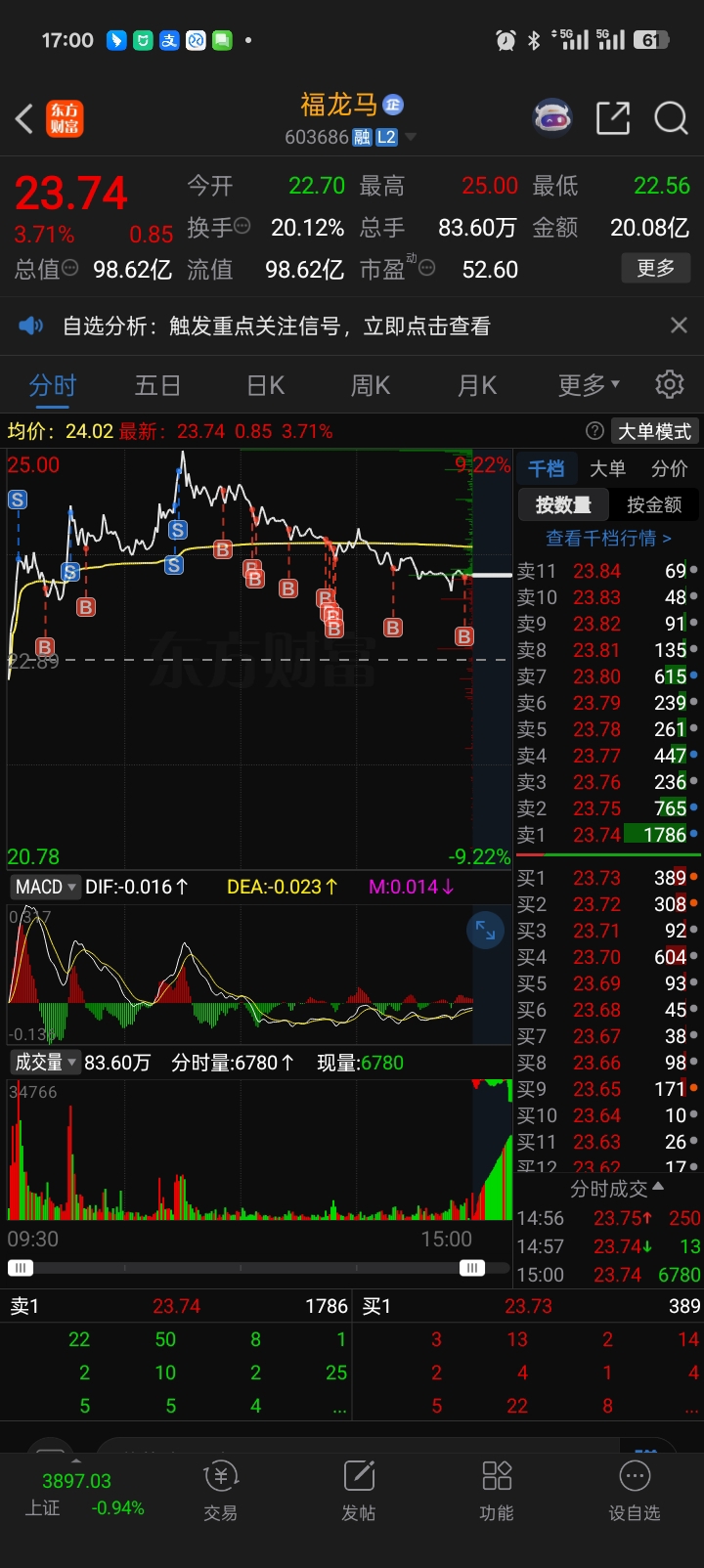Tap the 总值 info icon
Viewport: 704px width, 1568px height.
coord(70,268)
